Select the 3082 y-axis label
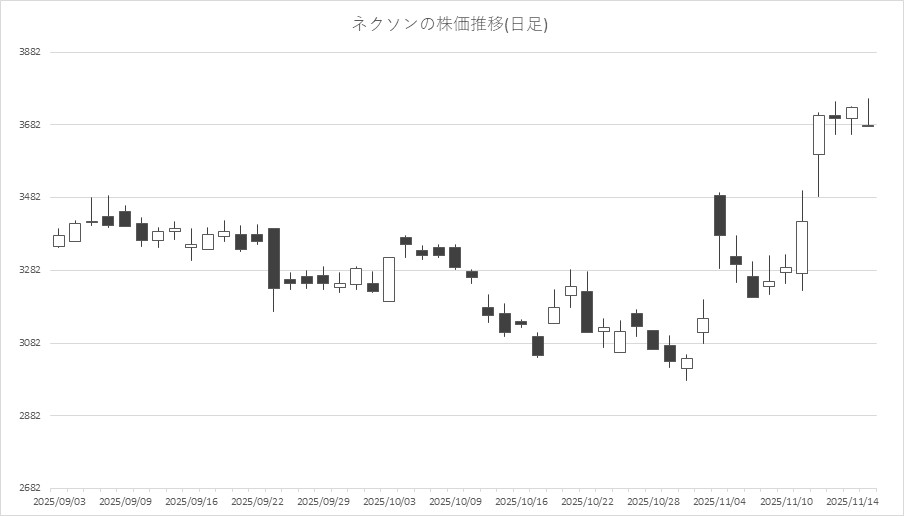 (x=29, y=343)
